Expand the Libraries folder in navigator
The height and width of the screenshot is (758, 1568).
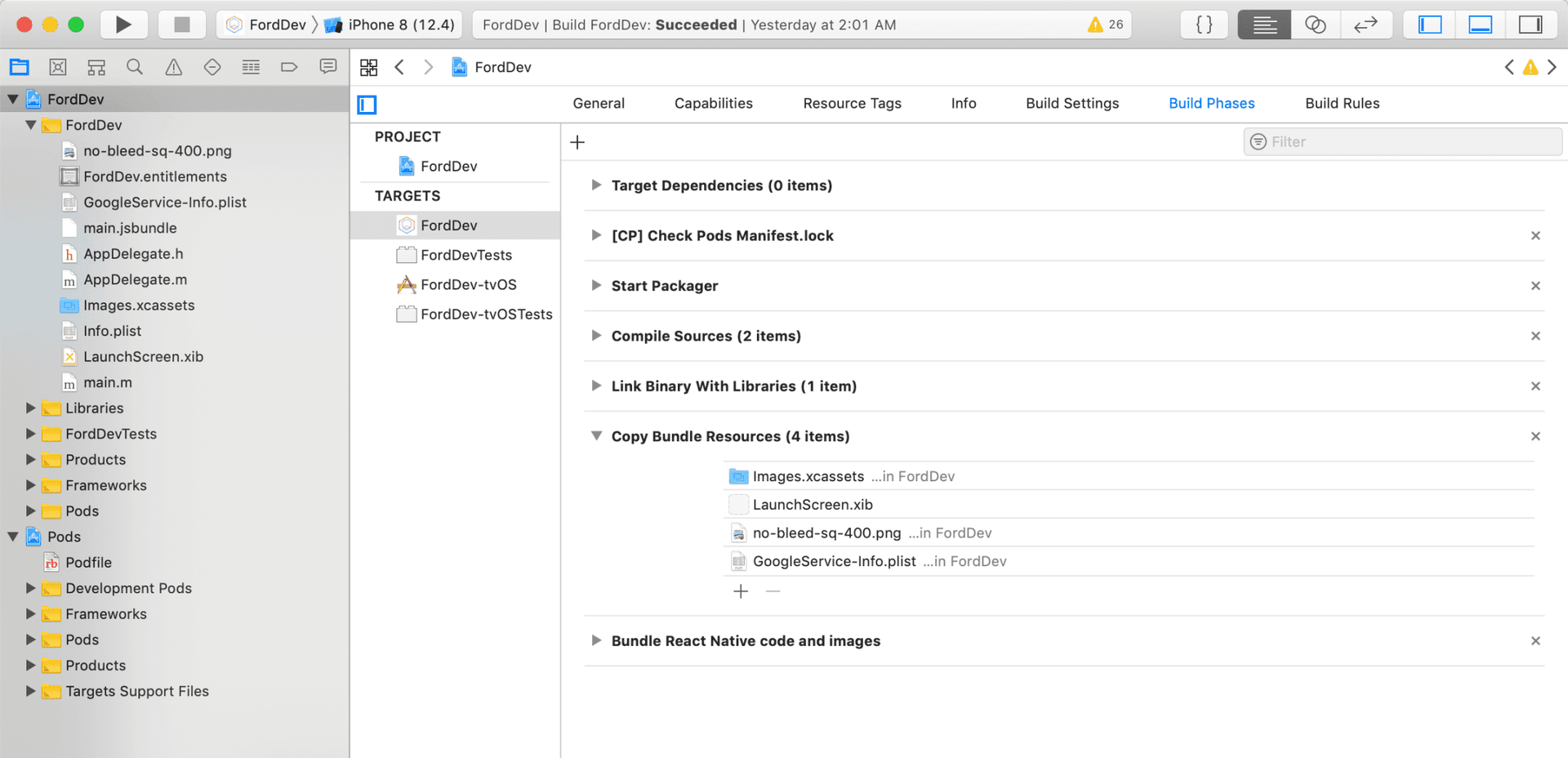coord(30,408)
